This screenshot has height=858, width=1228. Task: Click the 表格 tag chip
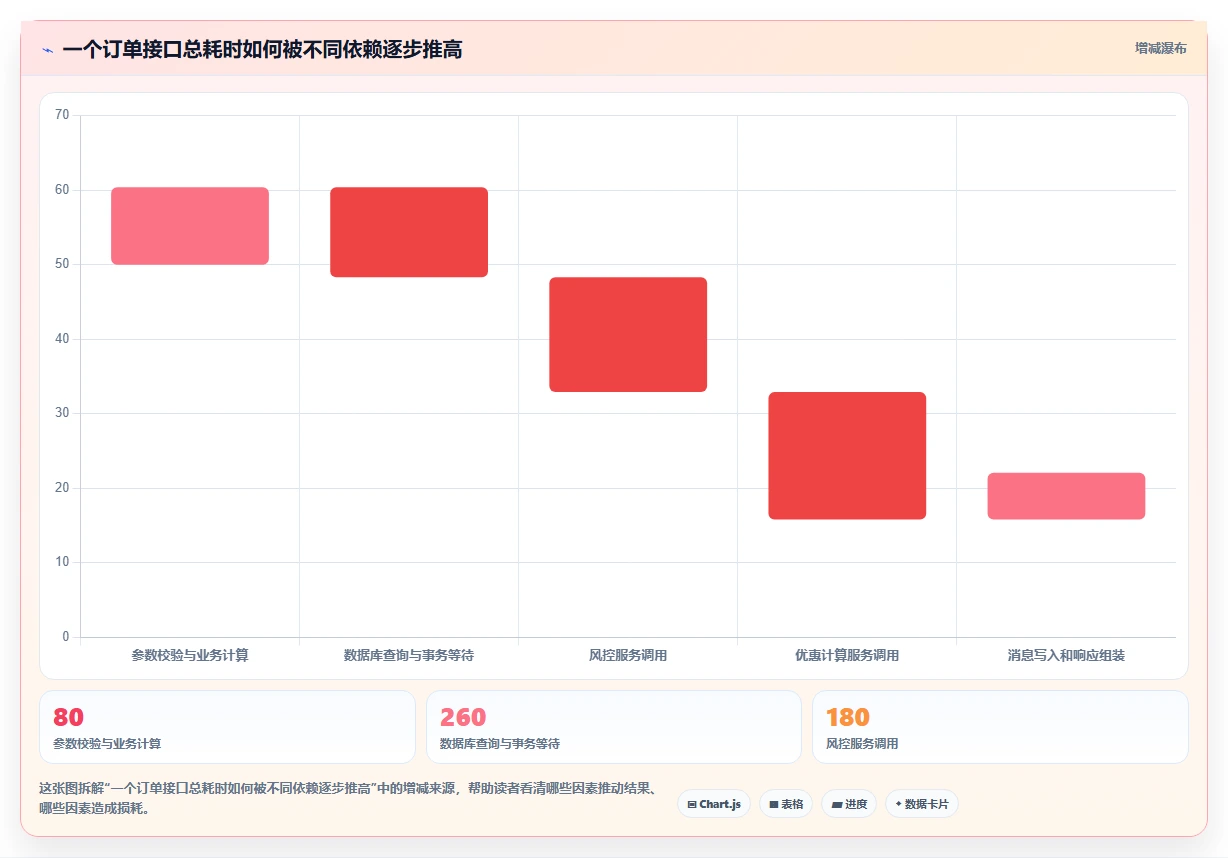(x=786, y=804)
